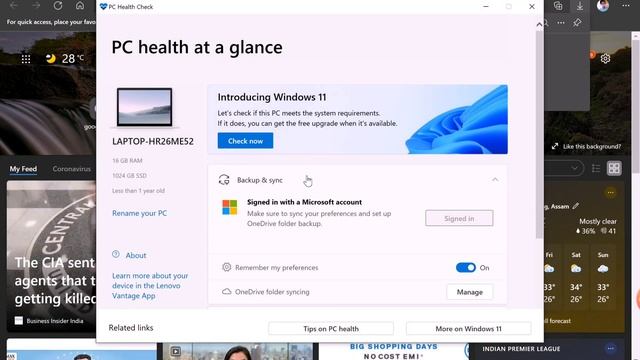The image size is (640, 360).
Task: Open the feed dropdown chevron
Action: tap(575, 168)
